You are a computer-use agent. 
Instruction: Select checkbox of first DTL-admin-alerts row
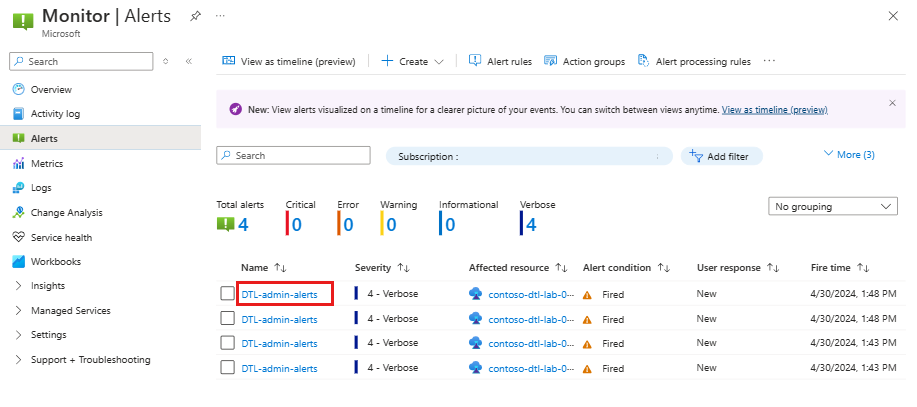(x=227, y=294)
